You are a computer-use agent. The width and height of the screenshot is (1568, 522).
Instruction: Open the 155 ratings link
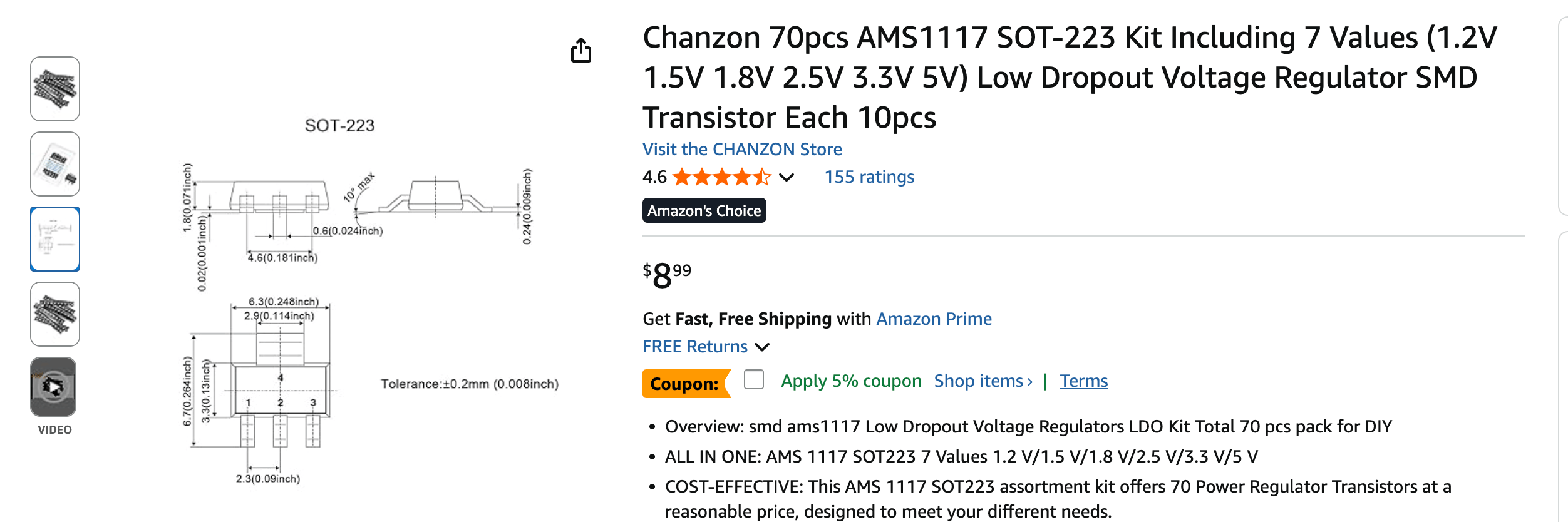pyautogui.click(x=869, y=177)
